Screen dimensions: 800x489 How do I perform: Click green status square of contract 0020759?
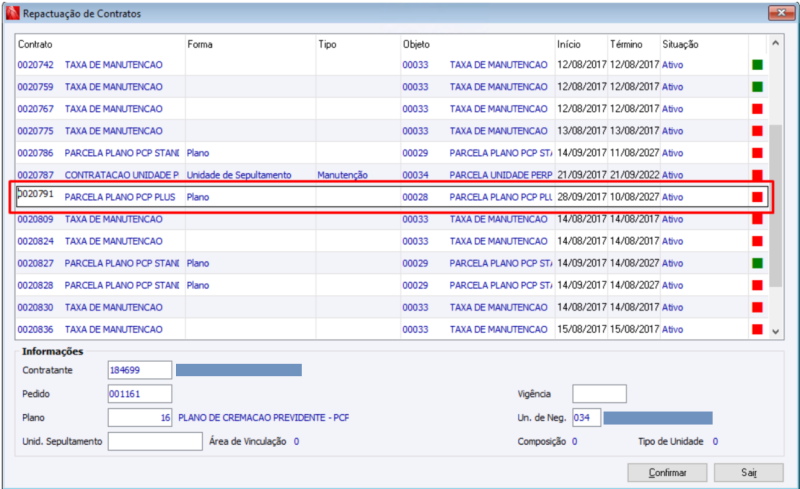click(757, 87)
